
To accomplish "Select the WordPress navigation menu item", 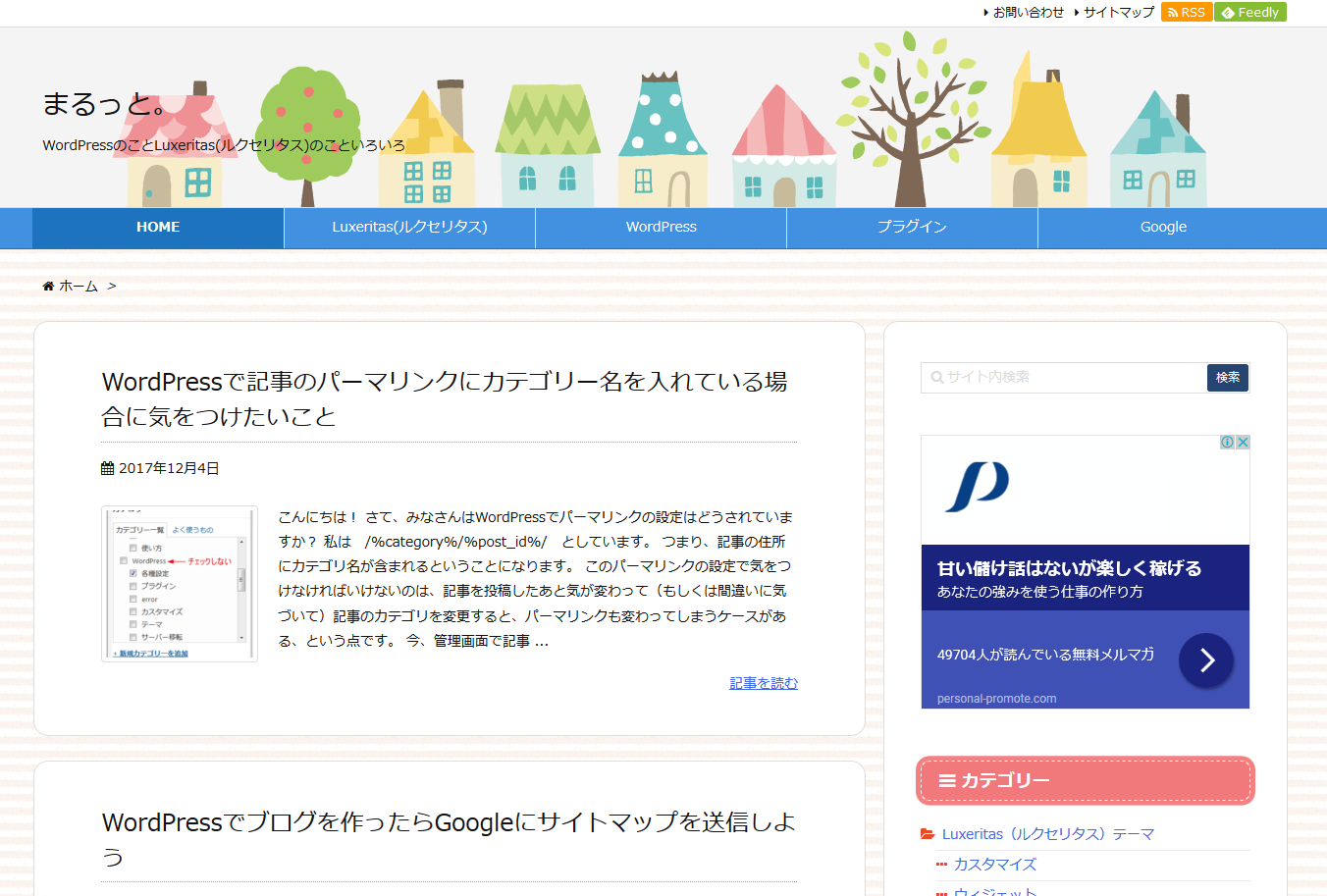I will pos(661,227).
